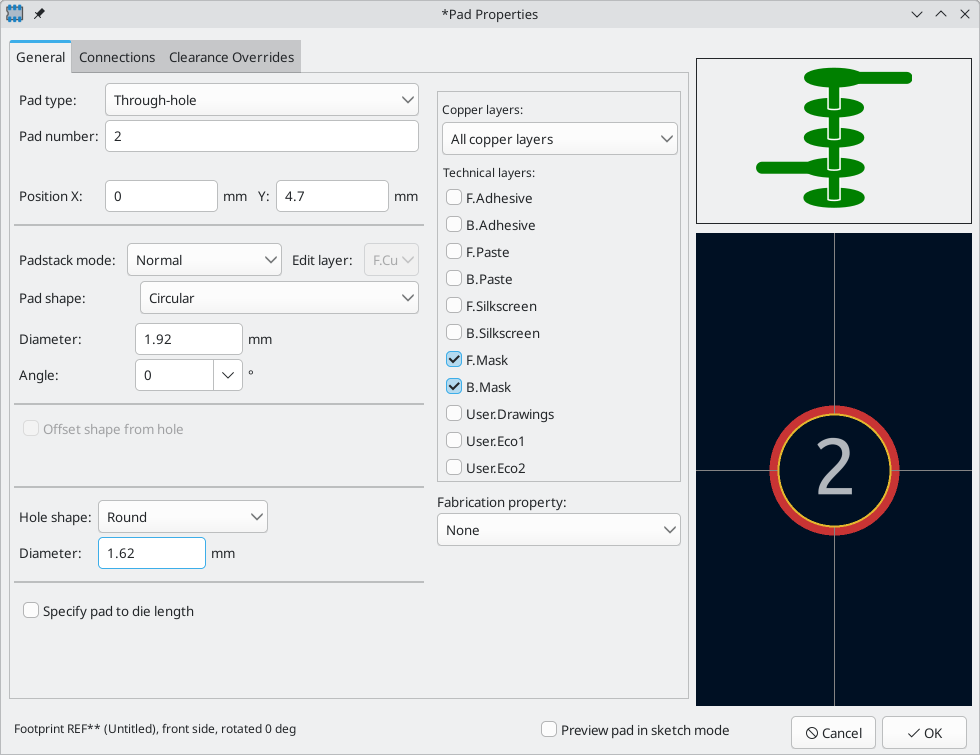
Task: Open the Copper layers dropdown
Action: (559, 139)
